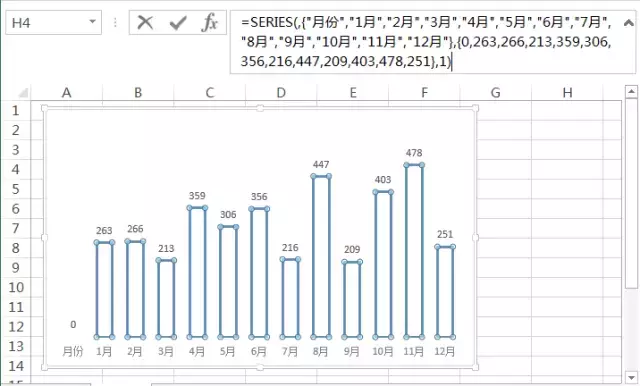
Task: Click the data label 447
Action: [321, 164]
